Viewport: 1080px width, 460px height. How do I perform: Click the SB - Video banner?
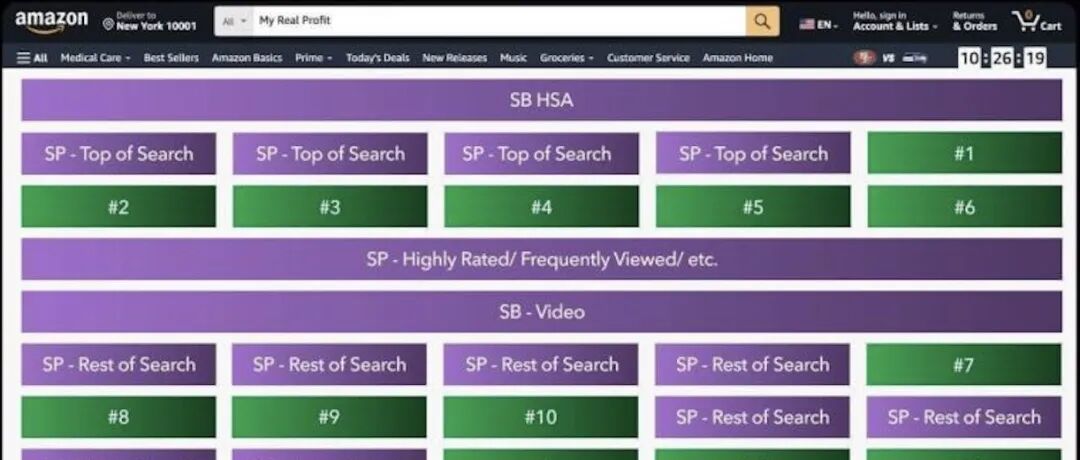pyautogui.click(x=541, y=311)
